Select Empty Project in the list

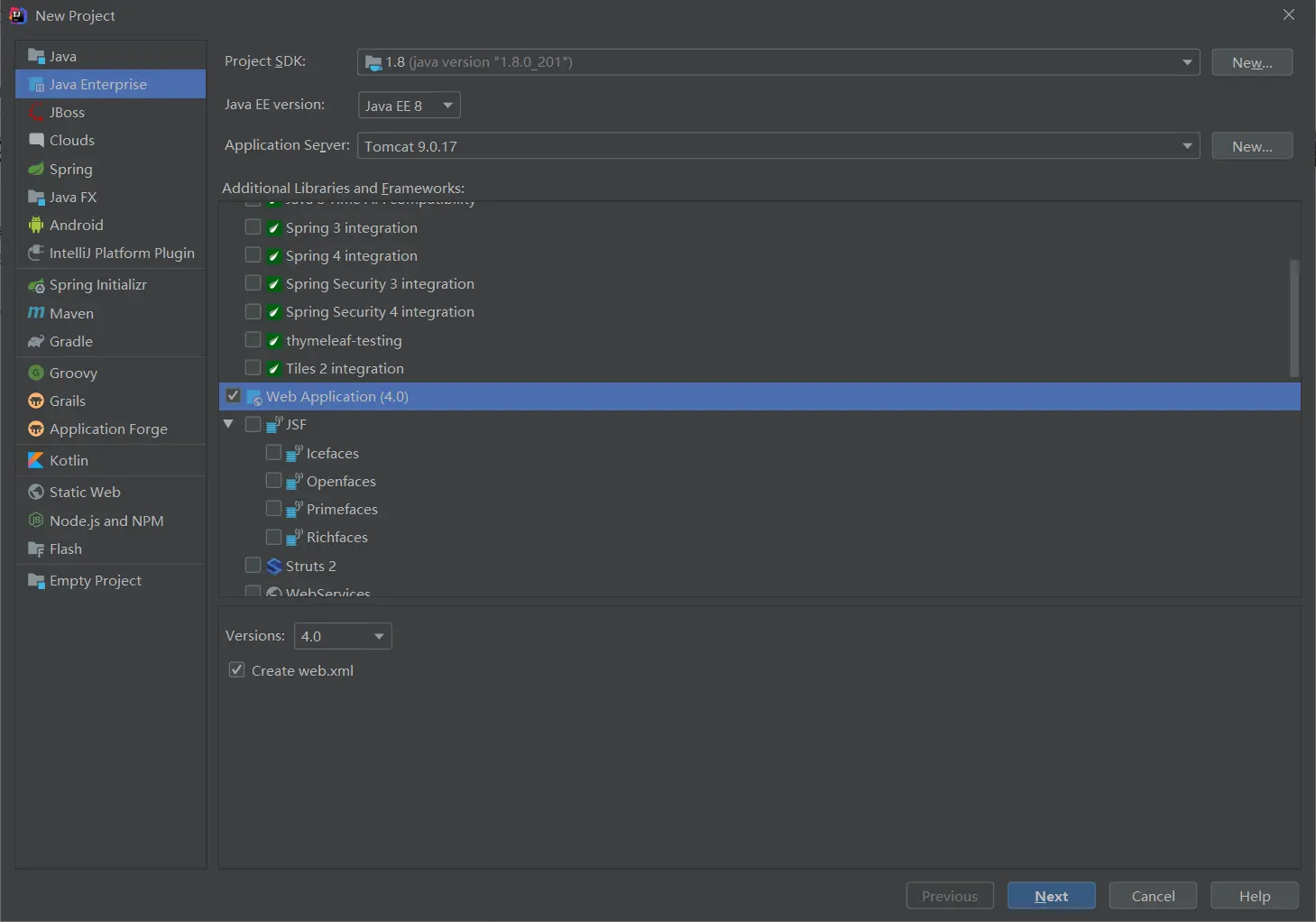pos(110,580)
